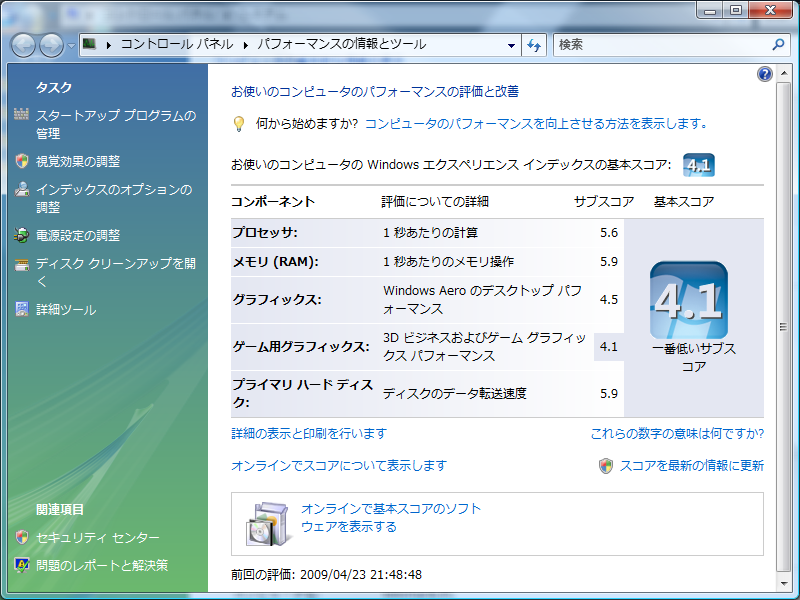Click the shield icon beside 視覚効果の調整
The height and width of the screenshot is (600, 800).
21,161
